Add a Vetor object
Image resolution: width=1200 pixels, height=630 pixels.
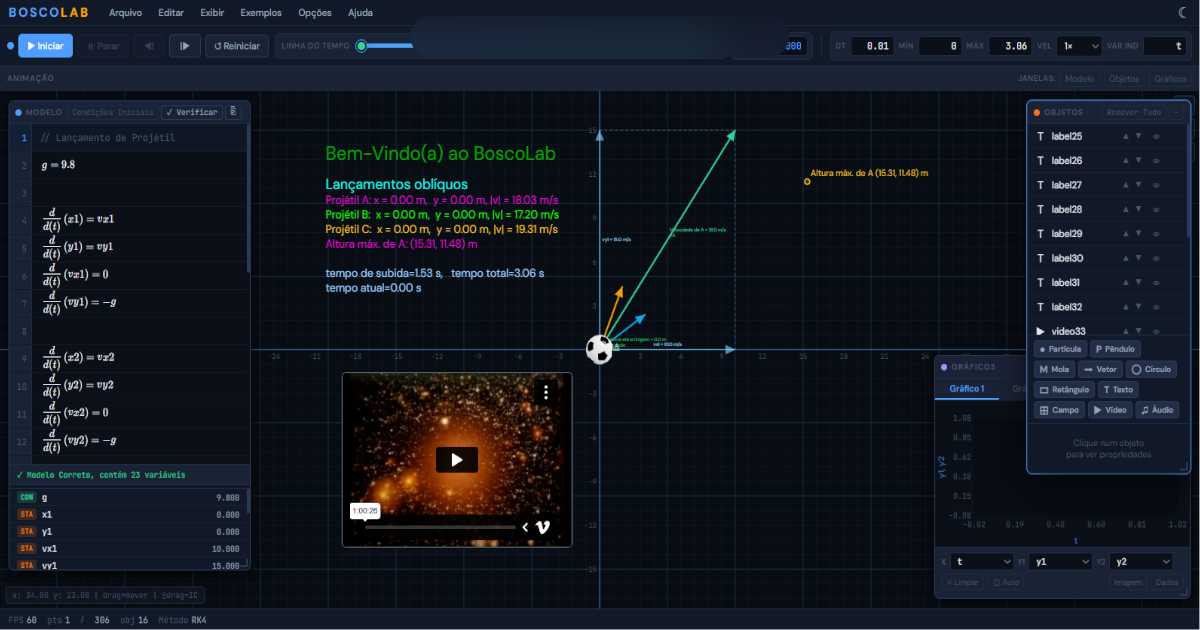[1100, 369]
